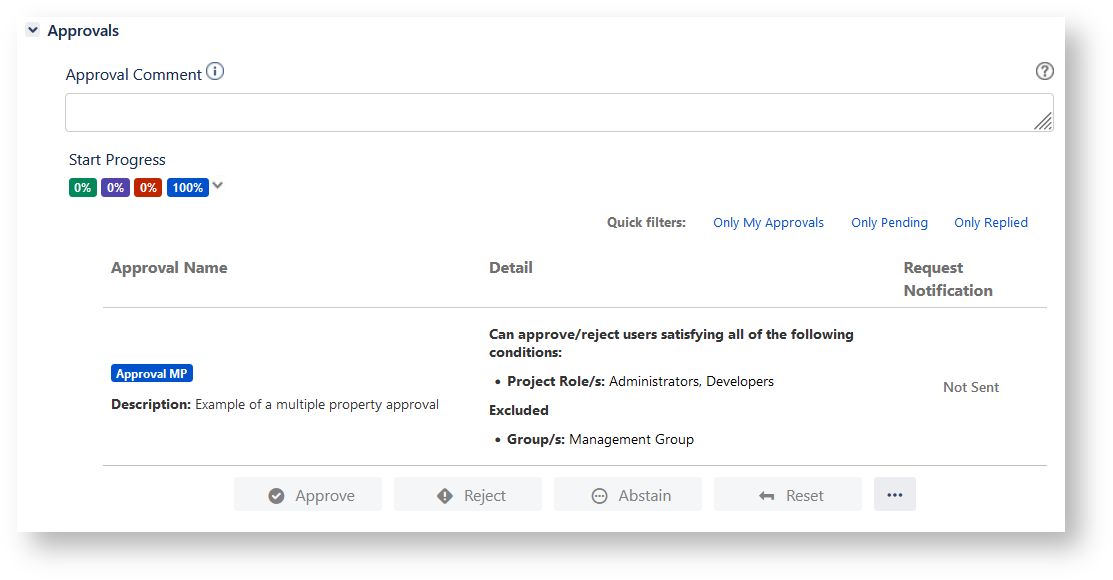Click the Approval Comment info icon

point(215,73)
